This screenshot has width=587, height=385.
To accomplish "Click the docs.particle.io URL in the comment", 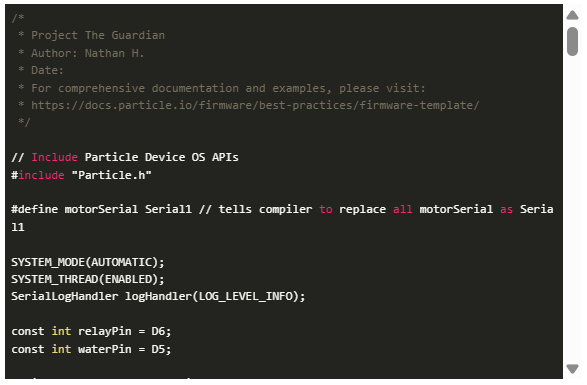I will (255, 105).
